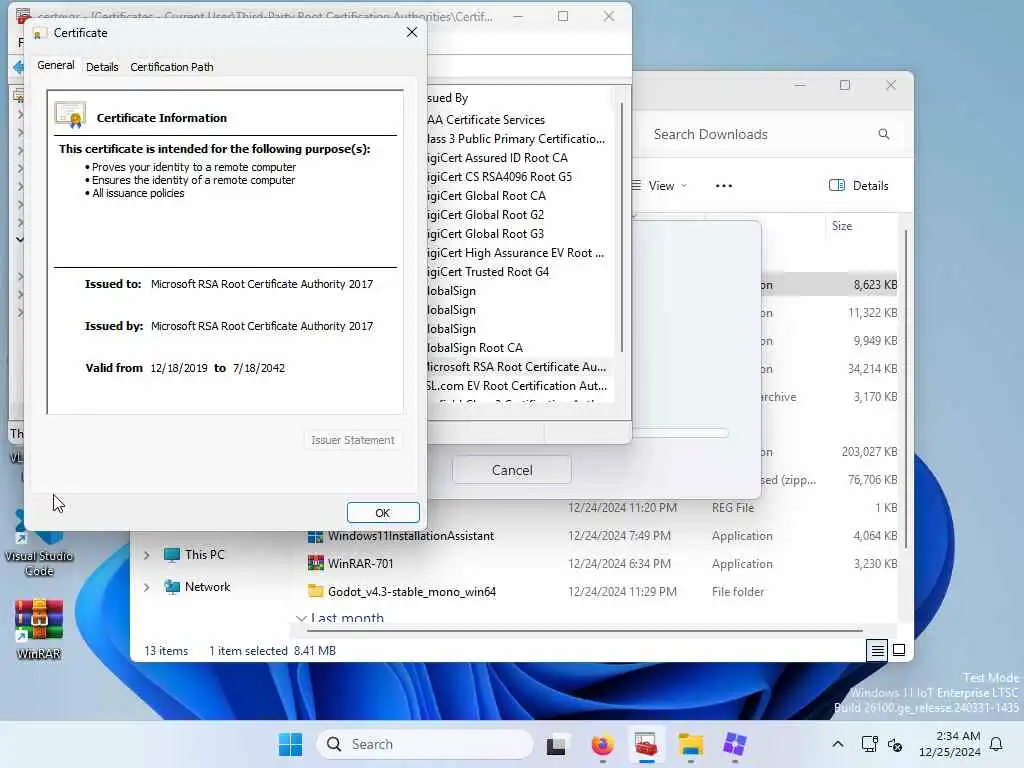Close the Certificate dialog with the X
The width and height of the screenshot is (1024, 768).
coord(411,32)
